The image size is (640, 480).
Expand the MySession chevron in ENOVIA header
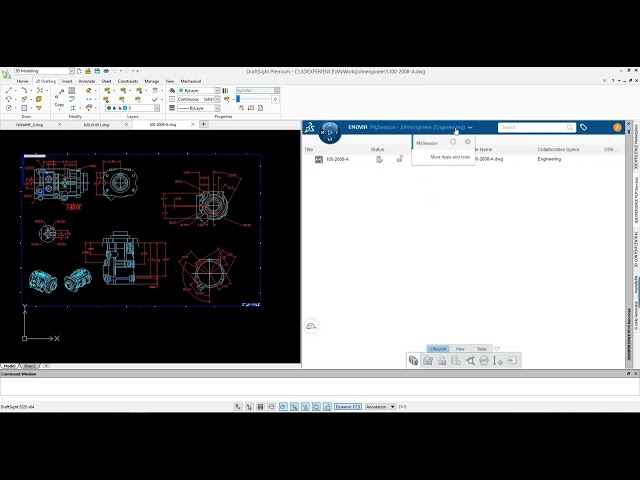(470, 127)
